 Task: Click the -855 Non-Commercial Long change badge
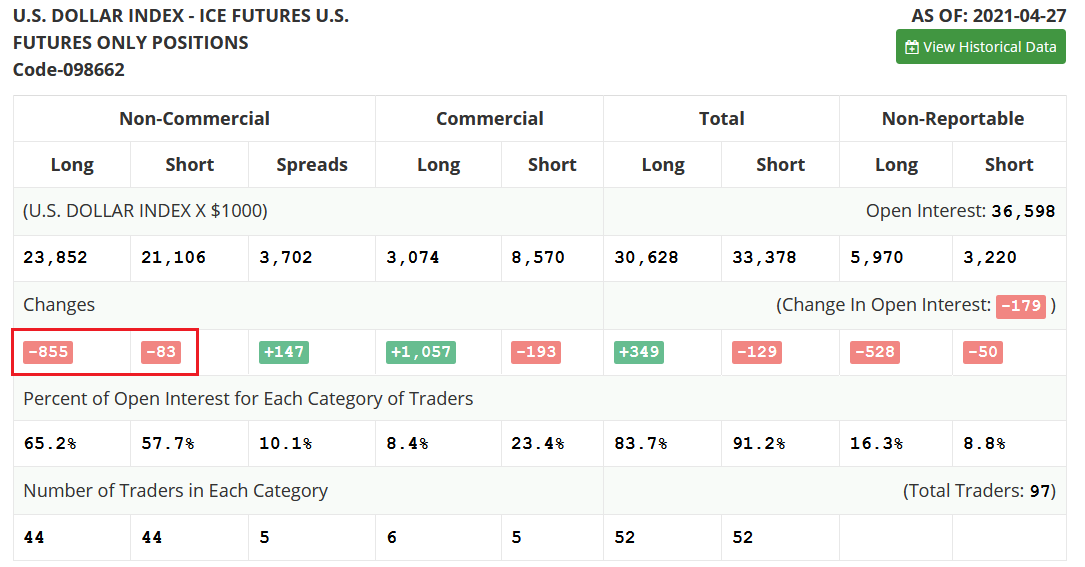pos(48,352)
